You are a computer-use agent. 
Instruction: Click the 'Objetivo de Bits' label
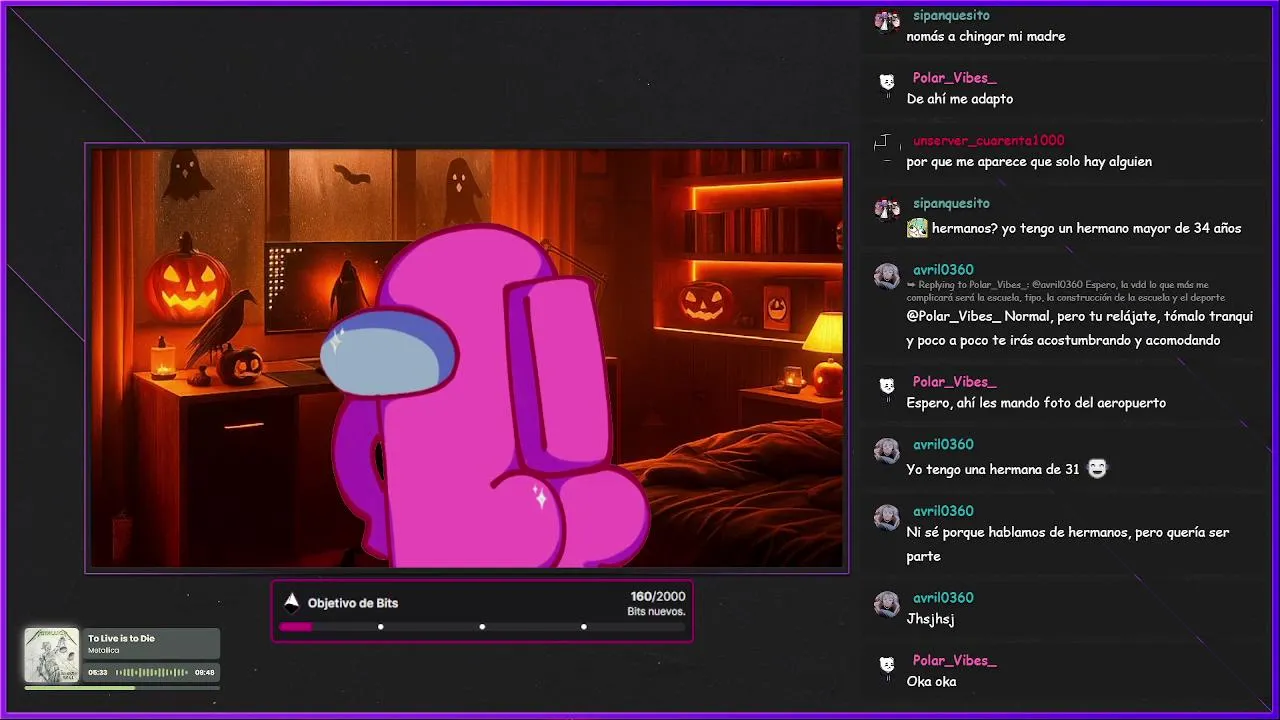353,603
